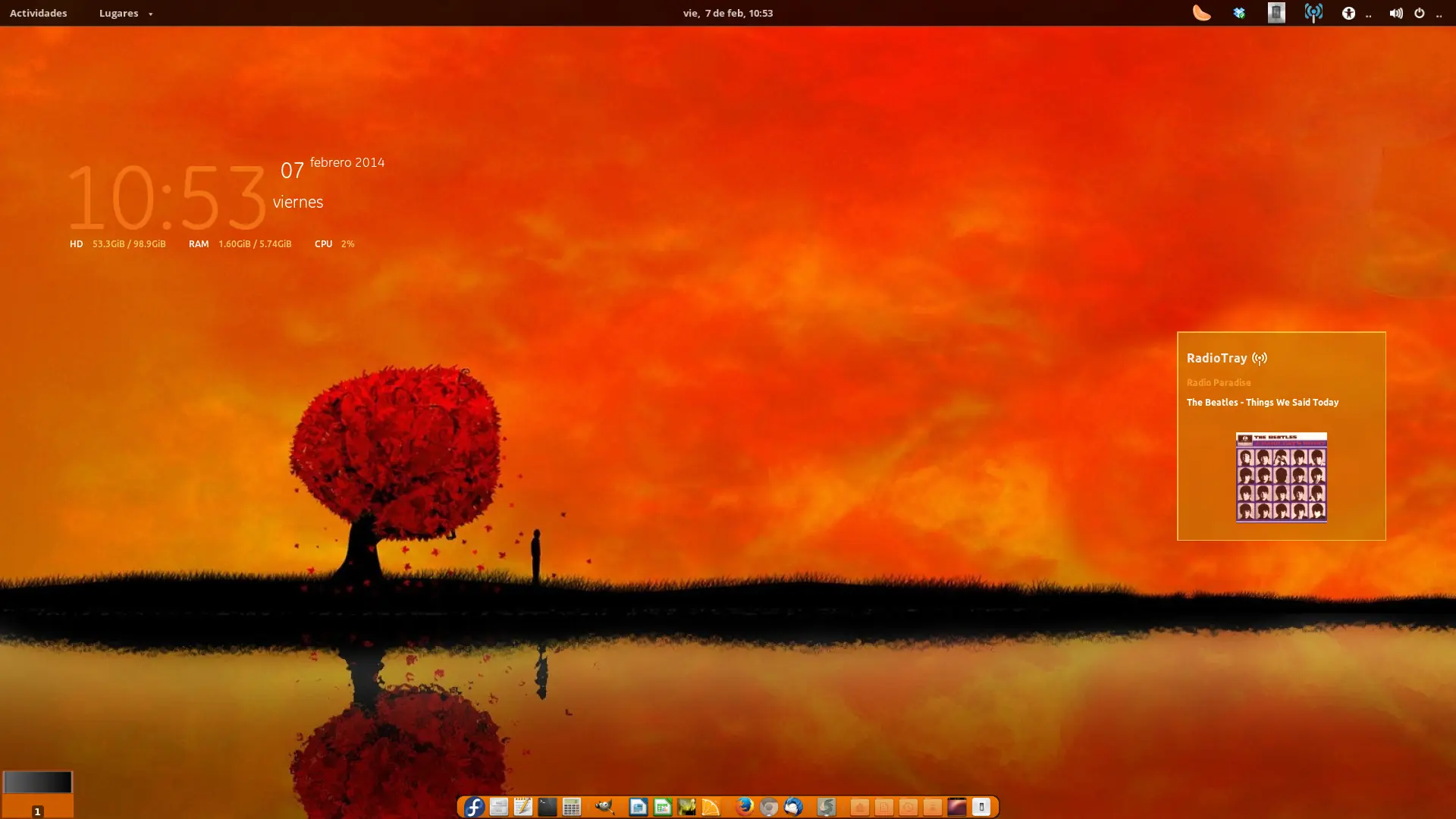This screenshot has width=1456, height=819.
Task: Open the file manager drawer icon
Action: pos(499,807)
